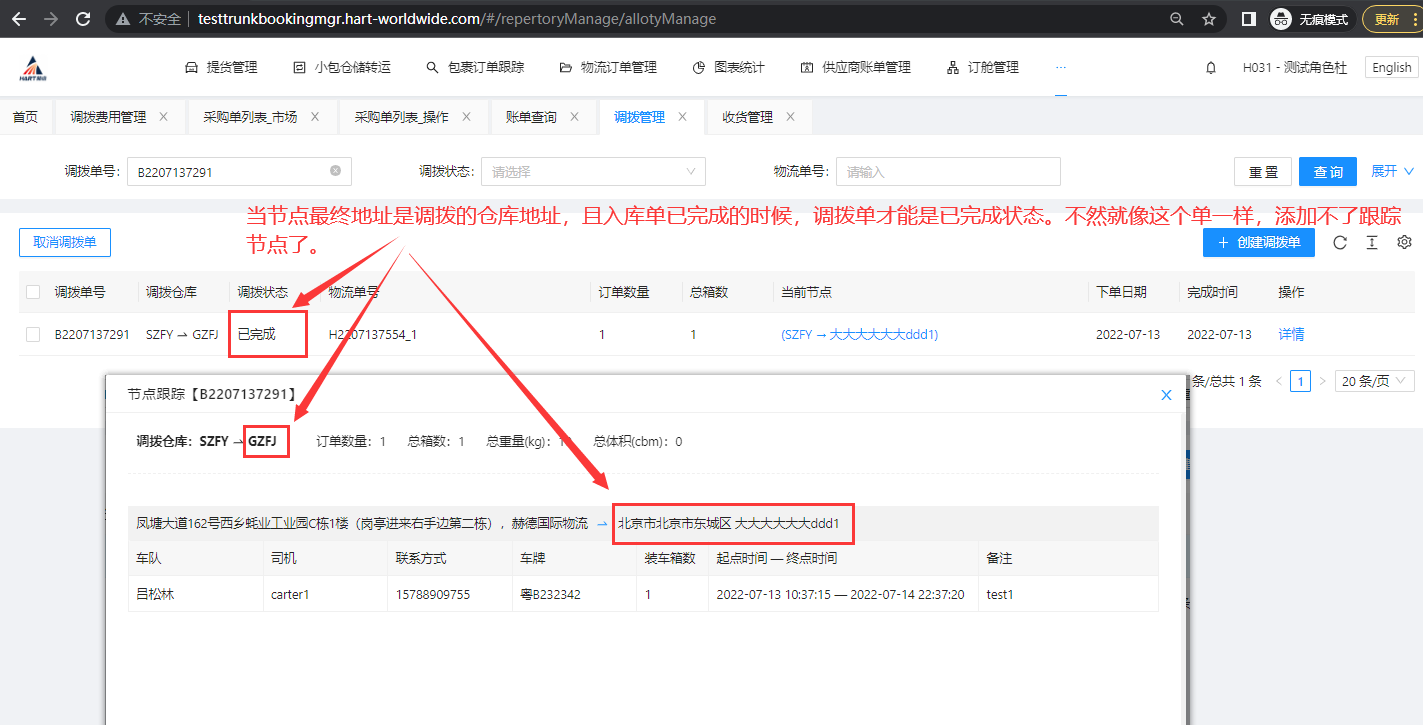Close the 节点跟踪 dialog with the X
Viewport: 1423px width, 725px height.
click(1166, 395)
